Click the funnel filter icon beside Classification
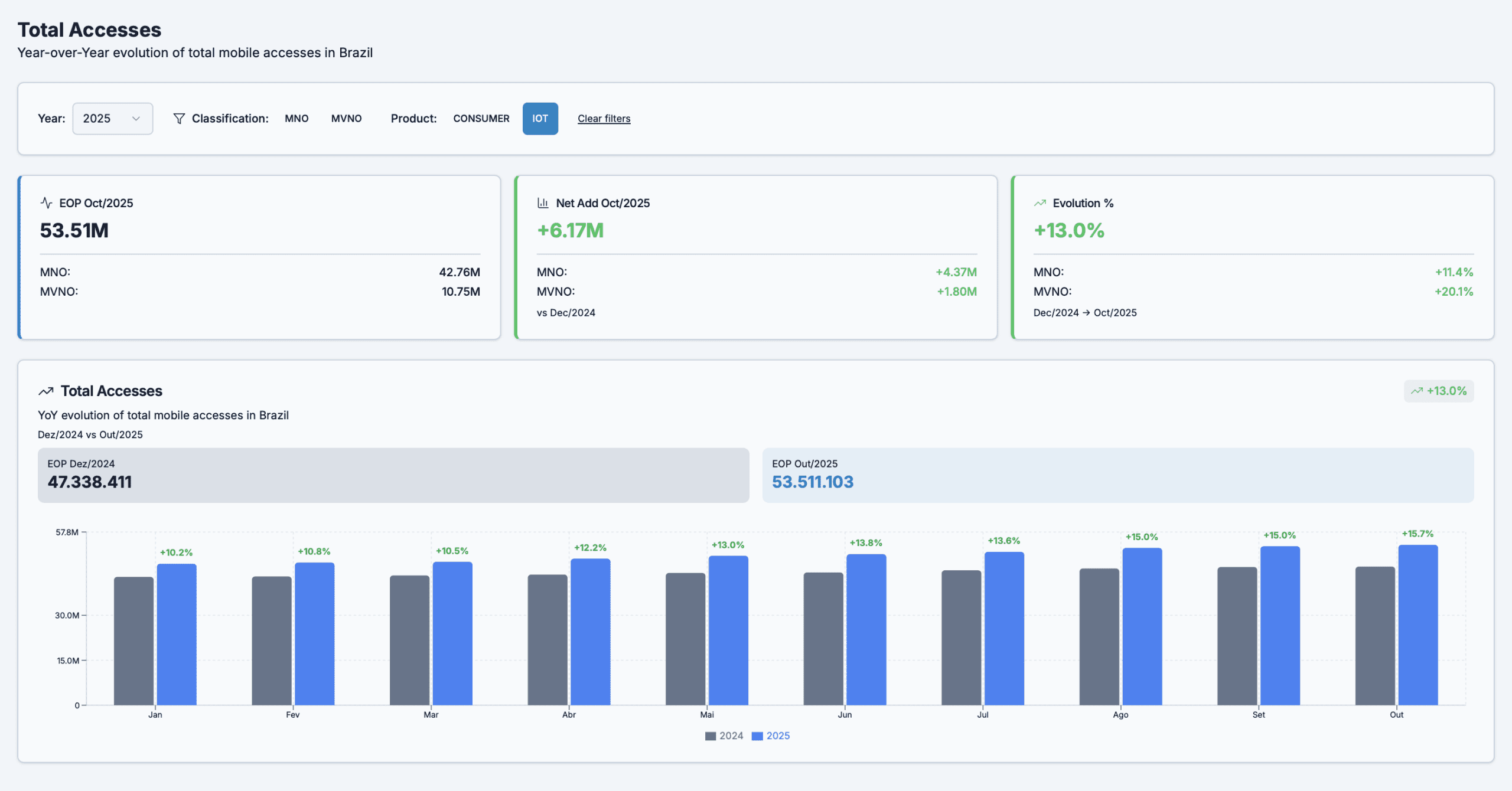 (179, 119)
